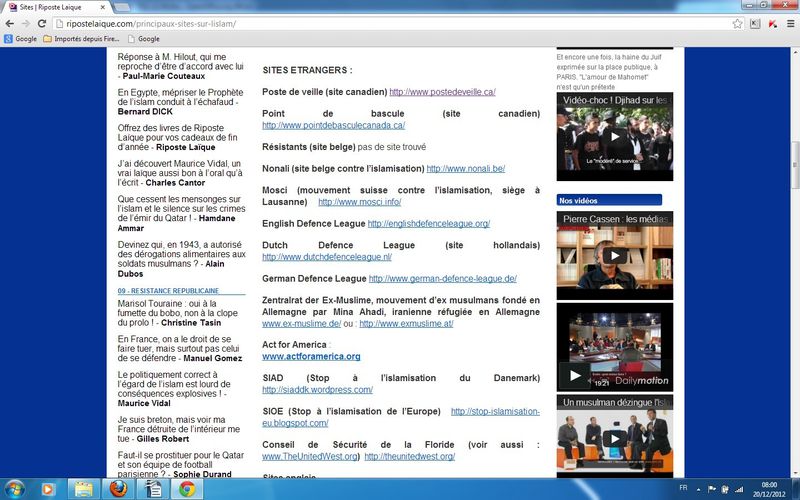Open the Nos vidéos section header
800x500 pixels.
pos(609,200)
